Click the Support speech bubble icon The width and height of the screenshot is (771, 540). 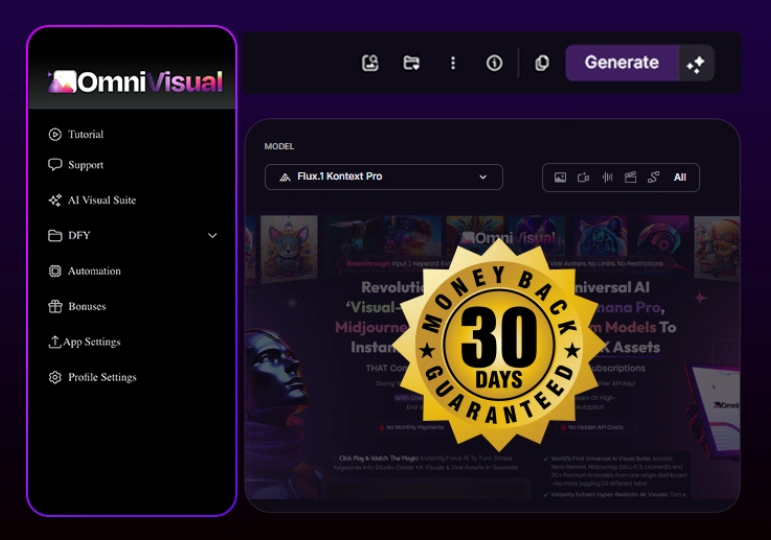pyautogui.click(x=55, y=165)
